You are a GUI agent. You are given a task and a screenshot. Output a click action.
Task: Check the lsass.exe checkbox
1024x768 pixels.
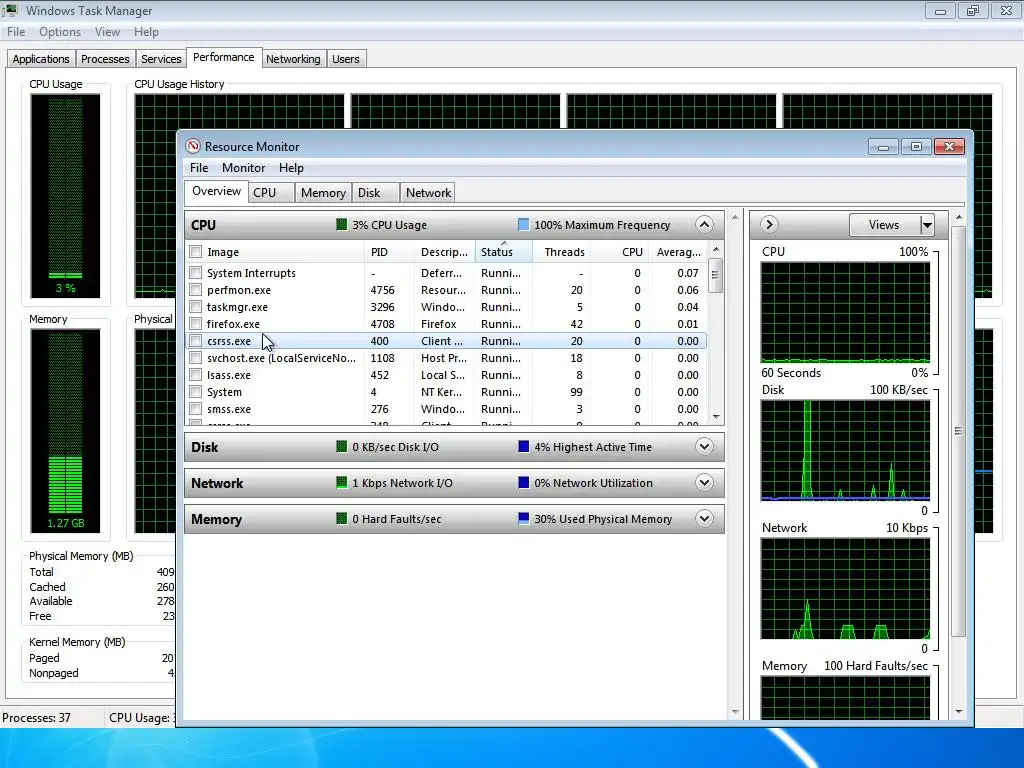tap(195, 374)
